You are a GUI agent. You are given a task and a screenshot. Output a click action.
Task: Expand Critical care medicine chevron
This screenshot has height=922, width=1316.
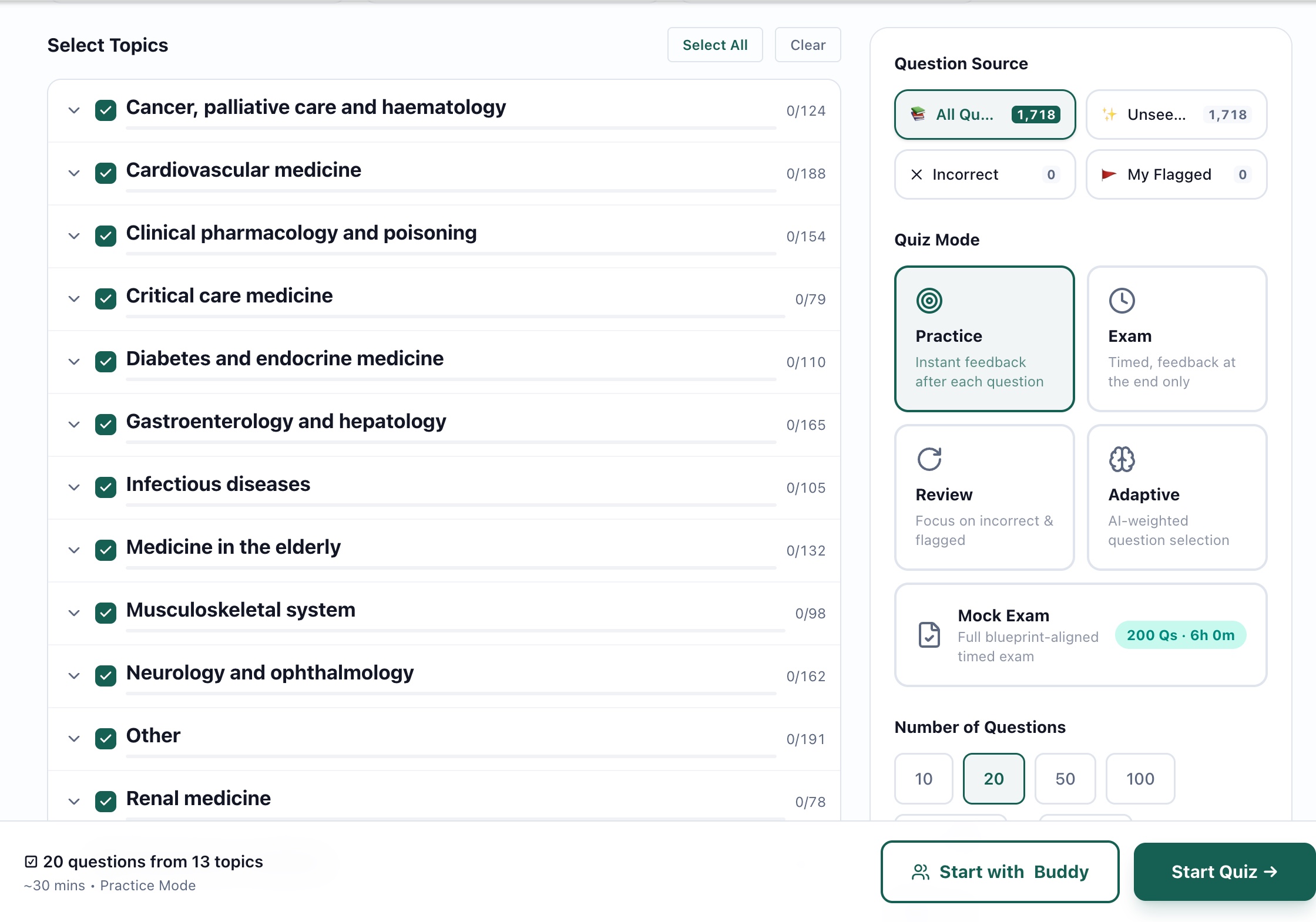pos(74,299)
